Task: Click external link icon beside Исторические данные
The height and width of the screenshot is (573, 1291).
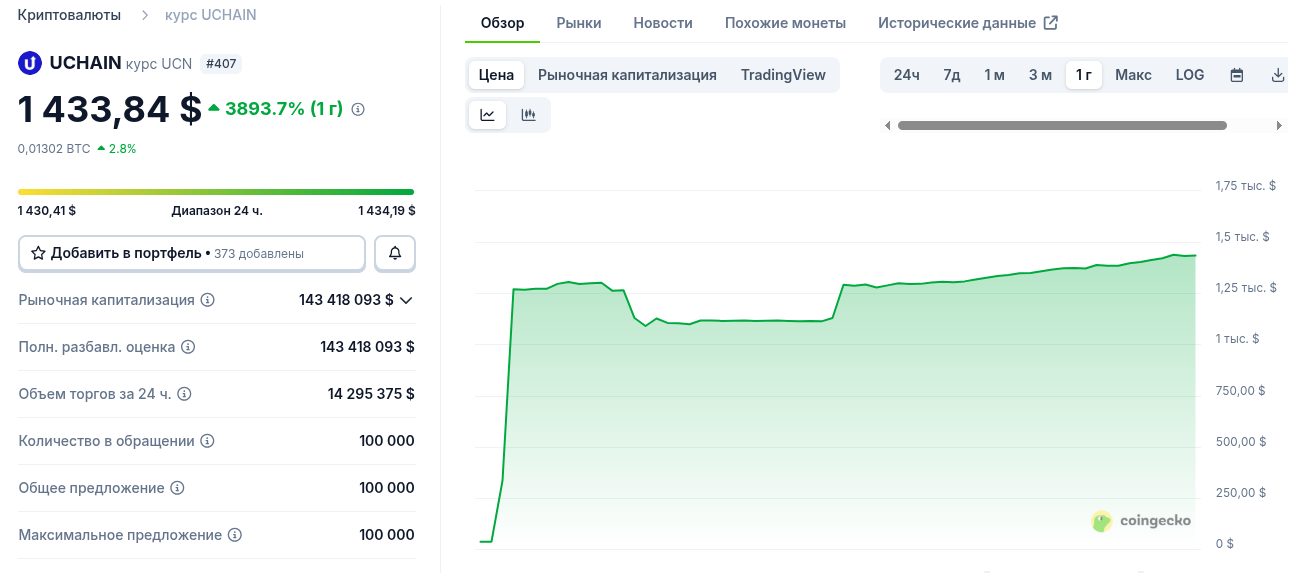Action: pyautogui.click(x=1051, y=23)
